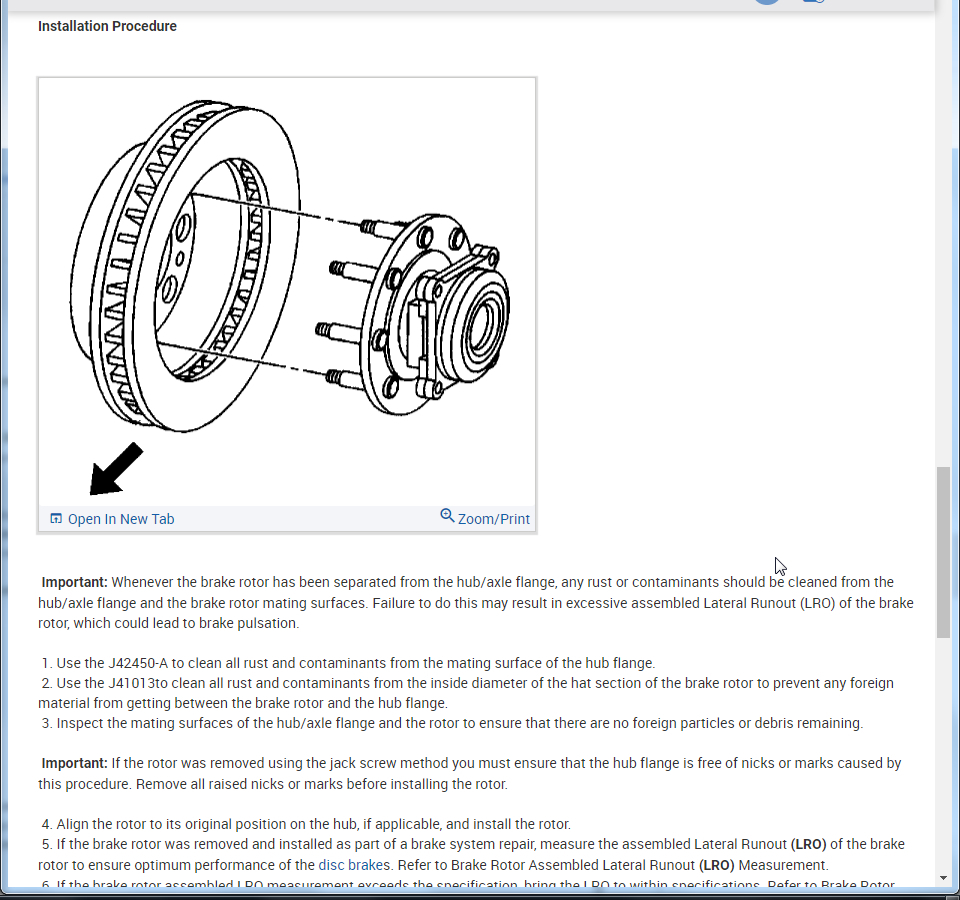Click the magnifier icon beside Zoom/Print
The height and width of the screenshot is (900, 960).
coord(448,516)
